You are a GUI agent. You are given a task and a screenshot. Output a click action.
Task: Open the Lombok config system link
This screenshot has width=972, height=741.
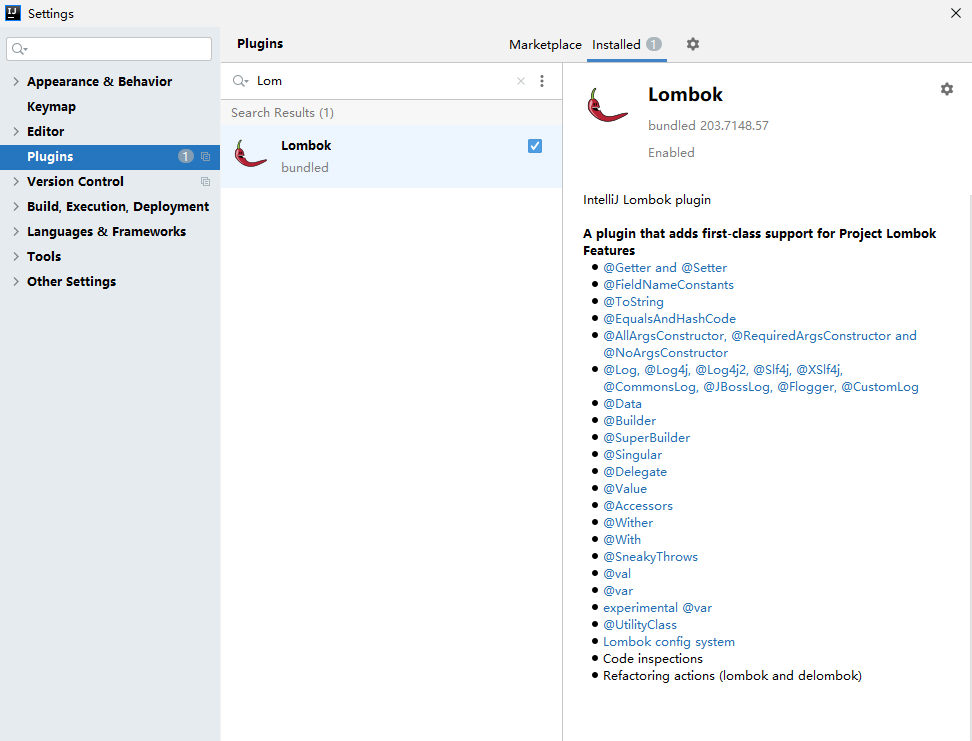pos(668,642)
